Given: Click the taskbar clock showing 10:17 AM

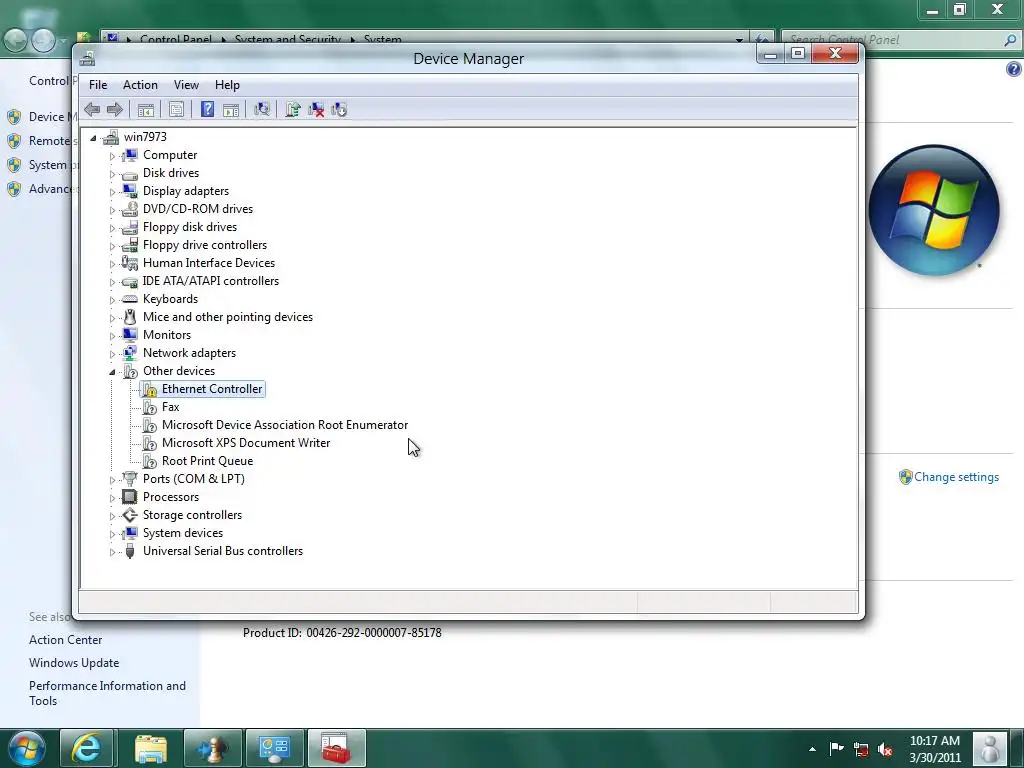Looking at the screenshot, I should pyautogui.click(x=935, y=749).
